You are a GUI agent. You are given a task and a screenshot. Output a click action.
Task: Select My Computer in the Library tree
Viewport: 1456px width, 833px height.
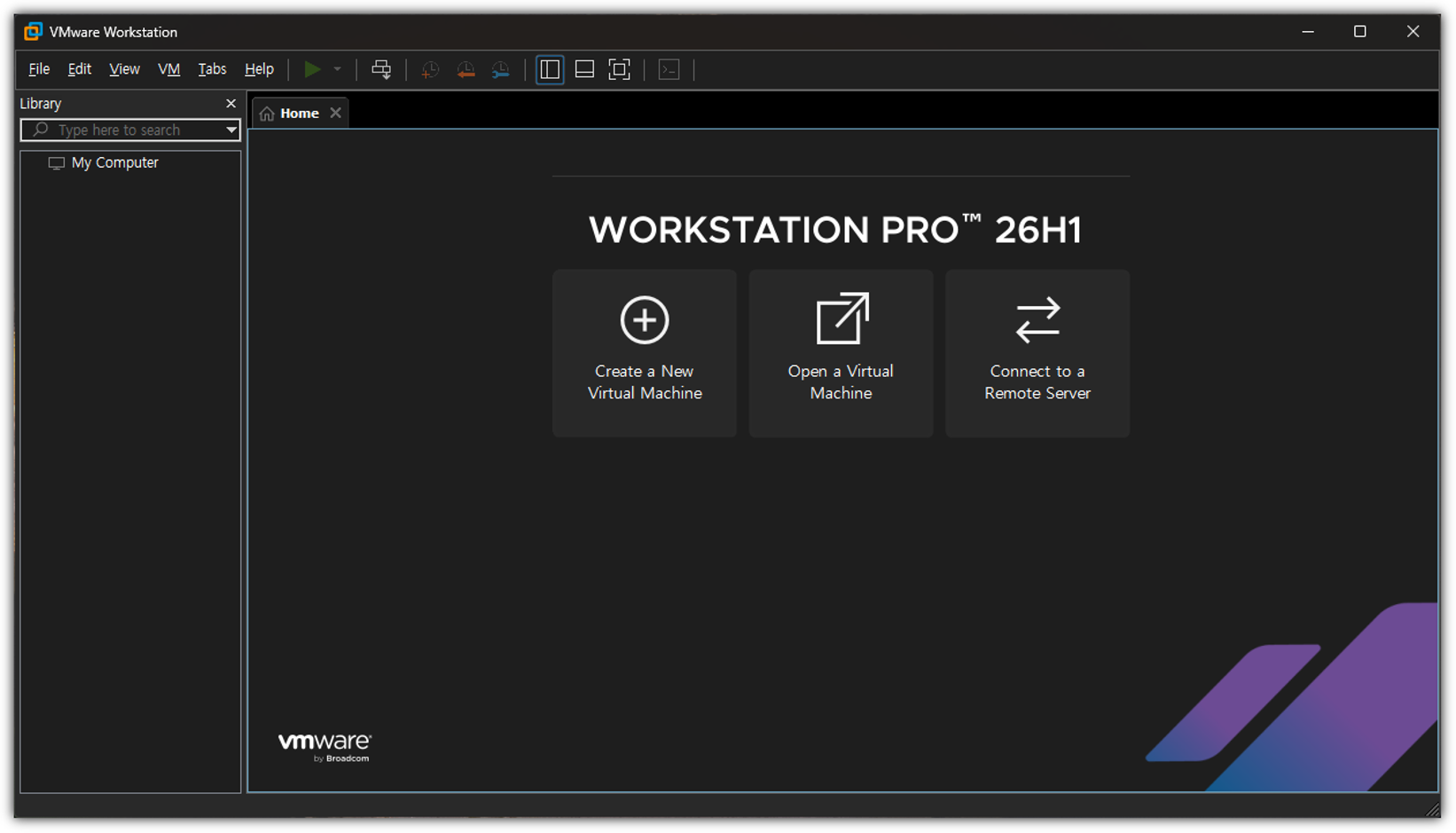104,163
